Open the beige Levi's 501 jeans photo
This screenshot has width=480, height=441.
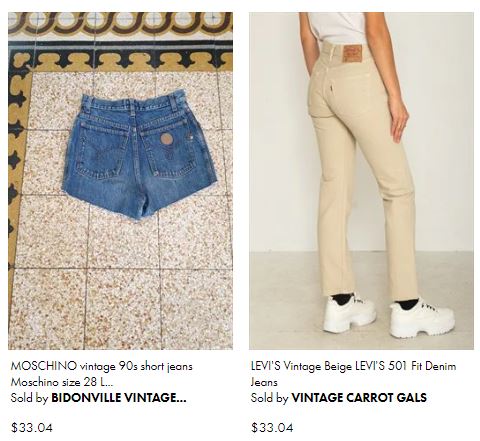[x=361, y=181]
